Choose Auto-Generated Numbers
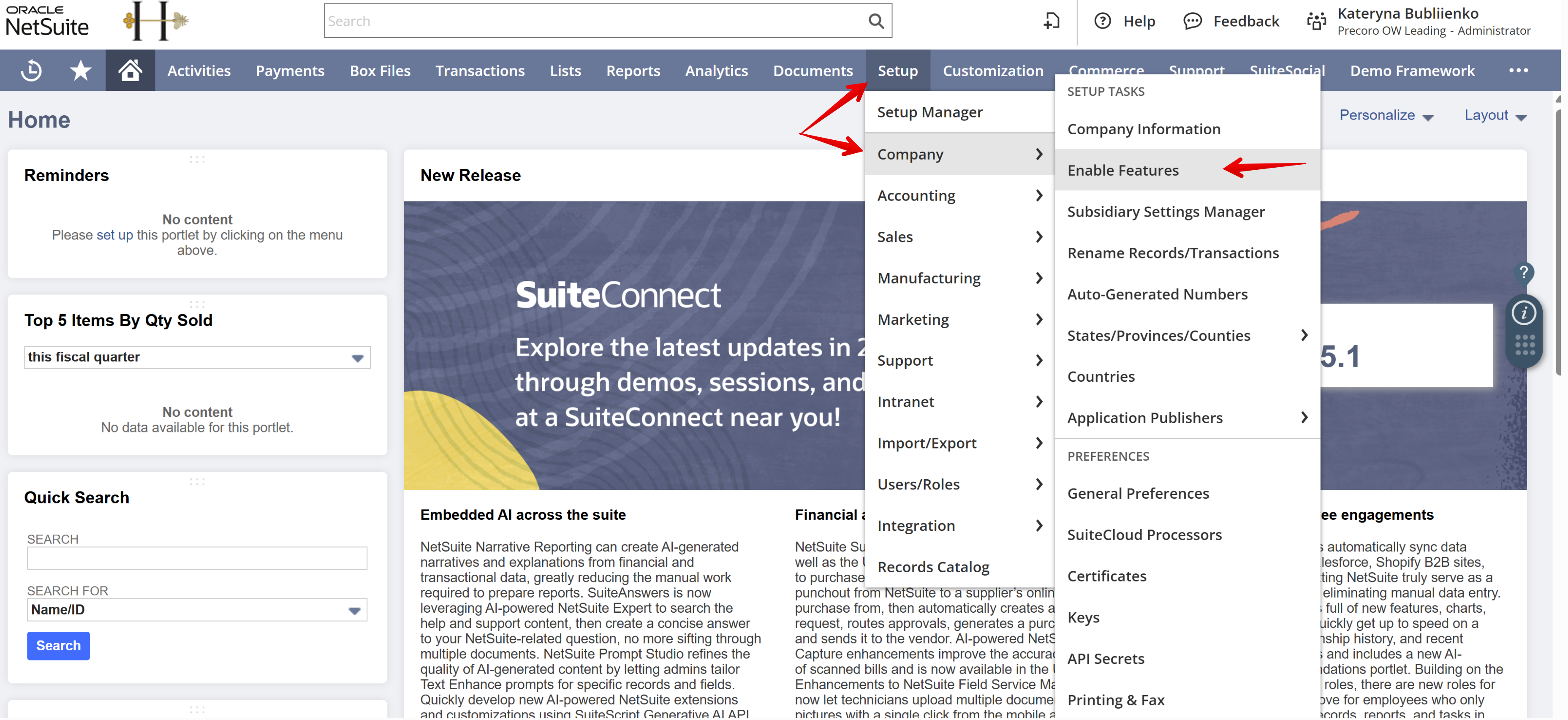1568x720 pixels. tap(1187, 295)
